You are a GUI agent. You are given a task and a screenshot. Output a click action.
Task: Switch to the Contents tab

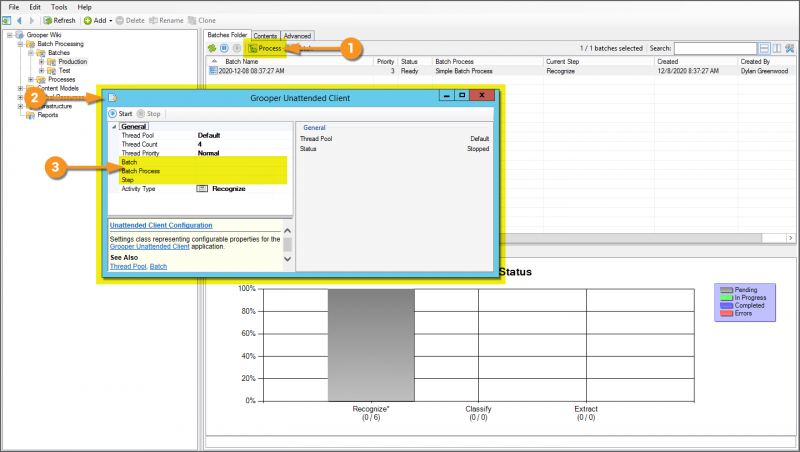pos(265,36)
